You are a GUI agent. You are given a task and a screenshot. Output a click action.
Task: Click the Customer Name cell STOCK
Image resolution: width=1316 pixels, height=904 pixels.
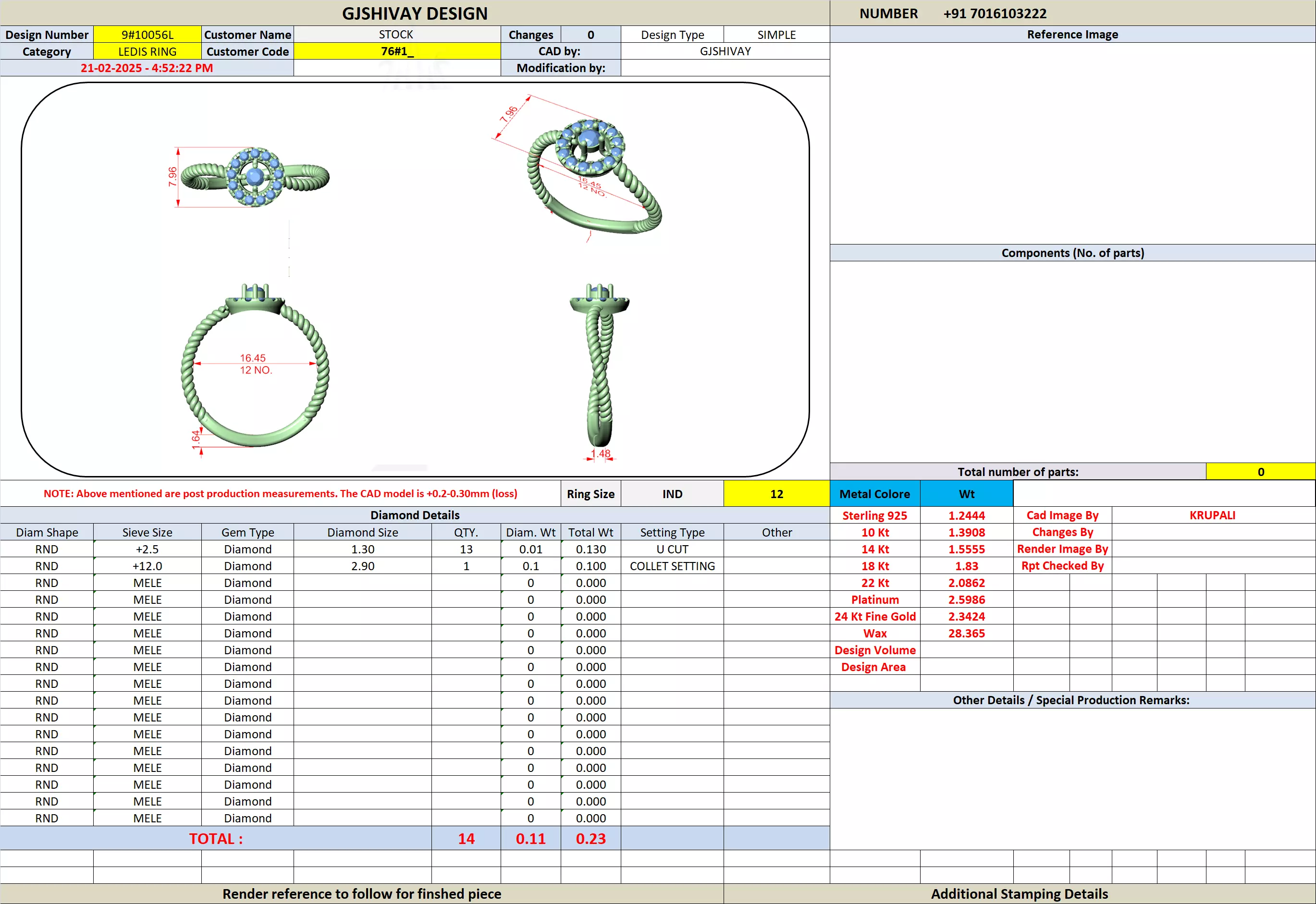click(x=396, y=35)
